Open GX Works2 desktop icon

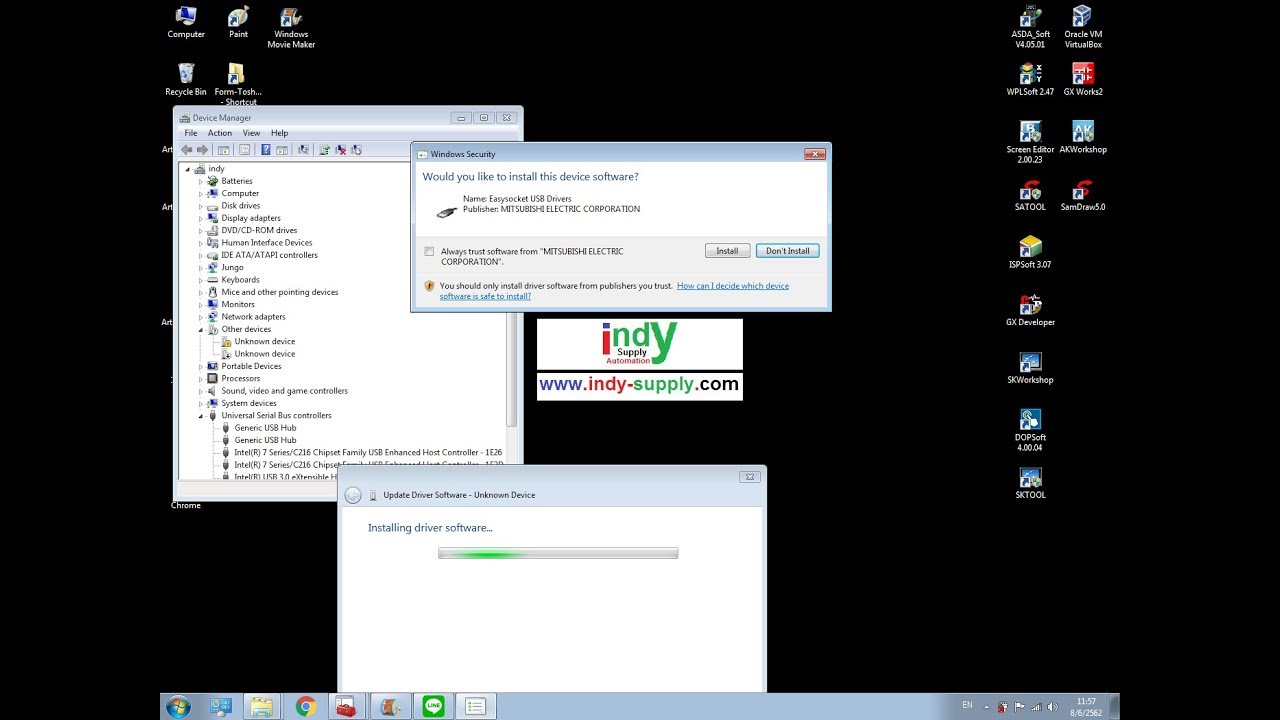point(1082,80)
